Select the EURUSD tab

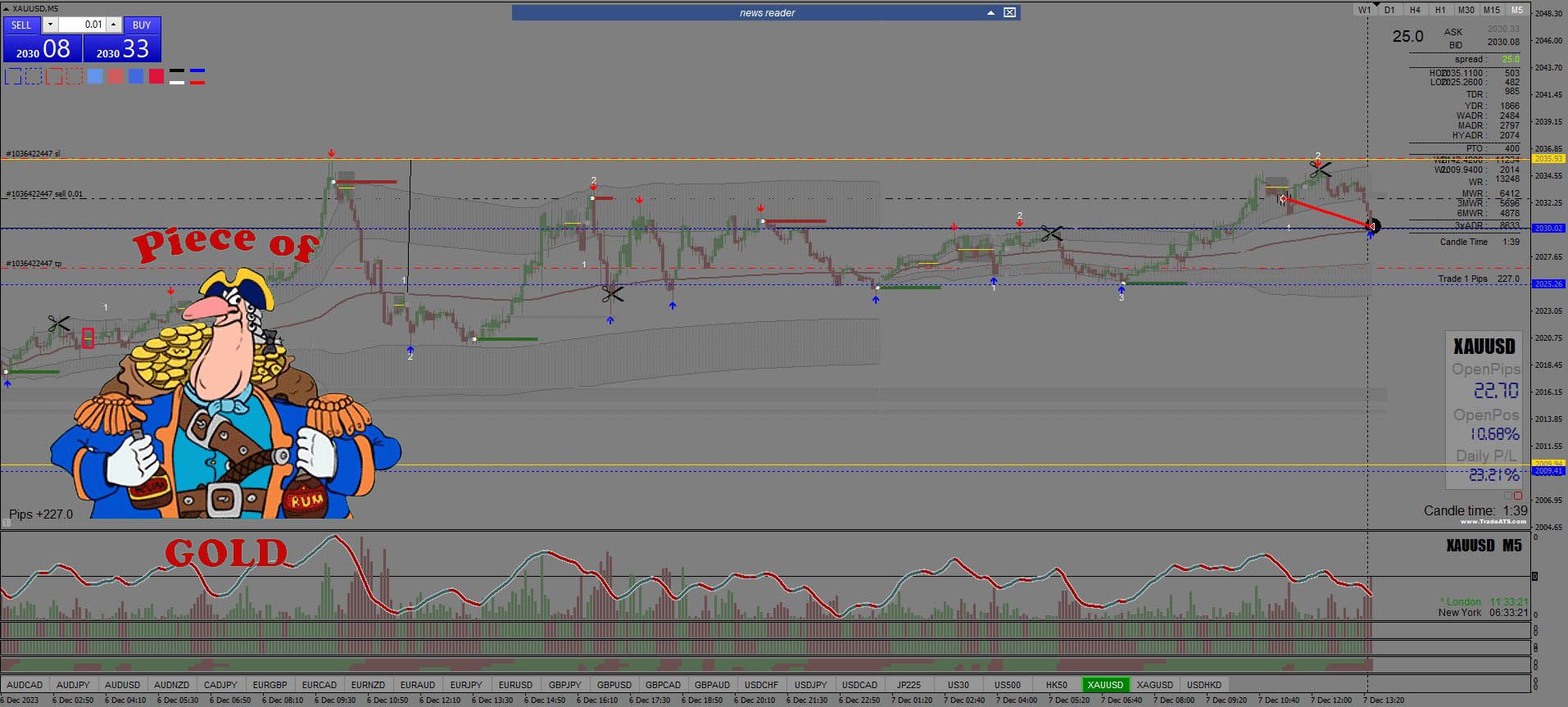(x=516, y=685)
